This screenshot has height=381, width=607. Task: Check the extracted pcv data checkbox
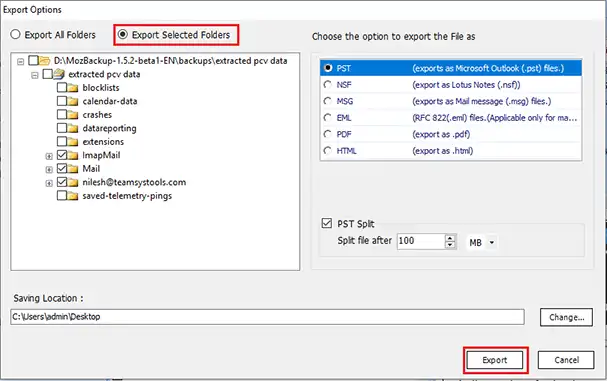(47, 74)
